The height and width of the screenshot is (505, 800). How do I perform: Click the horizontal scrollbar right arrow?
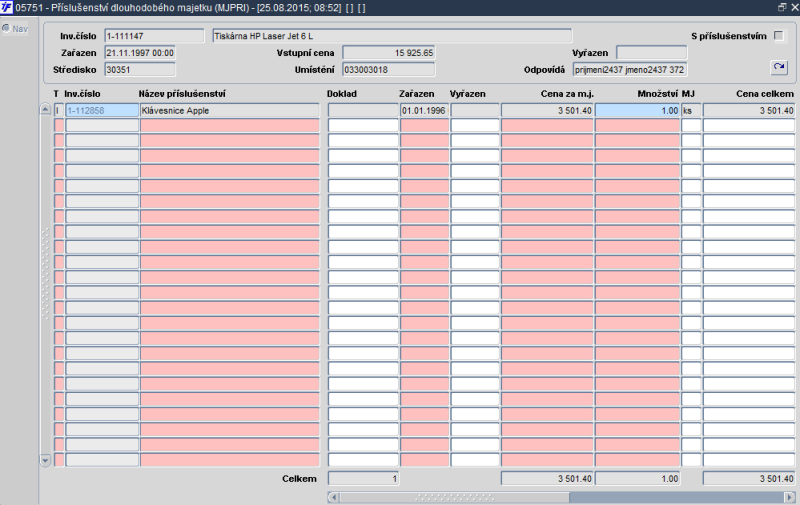[x=790, y=496]
